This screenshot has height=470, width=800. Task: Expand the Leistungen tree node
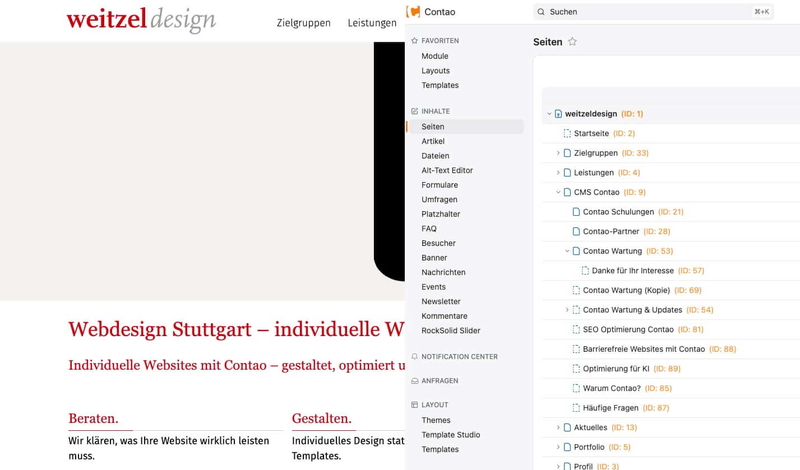click(x=558, y=172)
